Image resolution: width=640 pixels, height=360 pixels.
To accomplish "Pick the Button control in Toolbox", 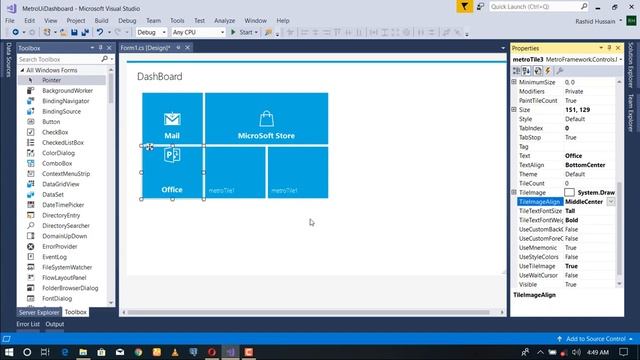I will [51, 122].
